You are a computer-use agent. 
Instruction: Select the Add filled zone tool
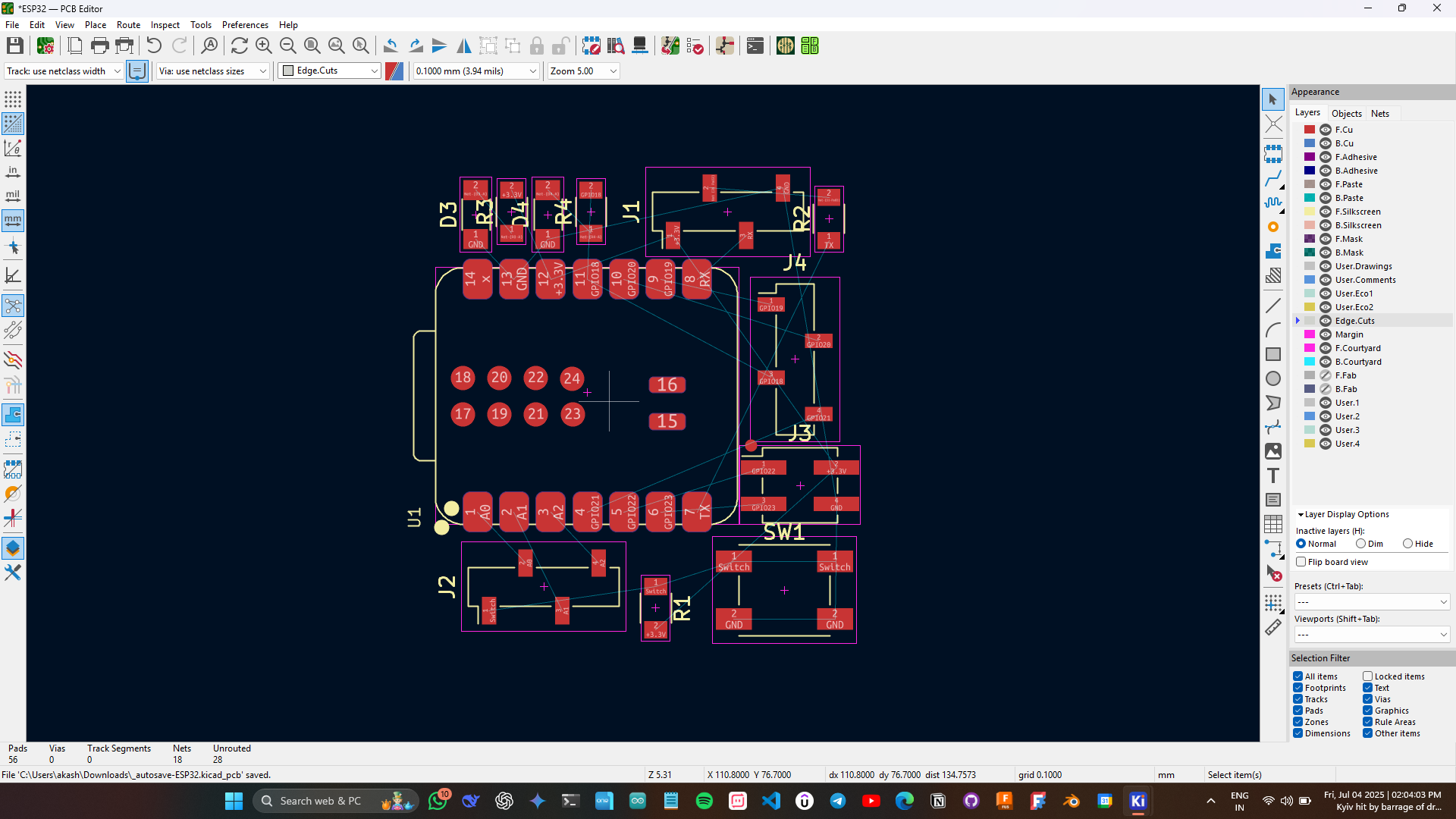[x=1273, y=251]
